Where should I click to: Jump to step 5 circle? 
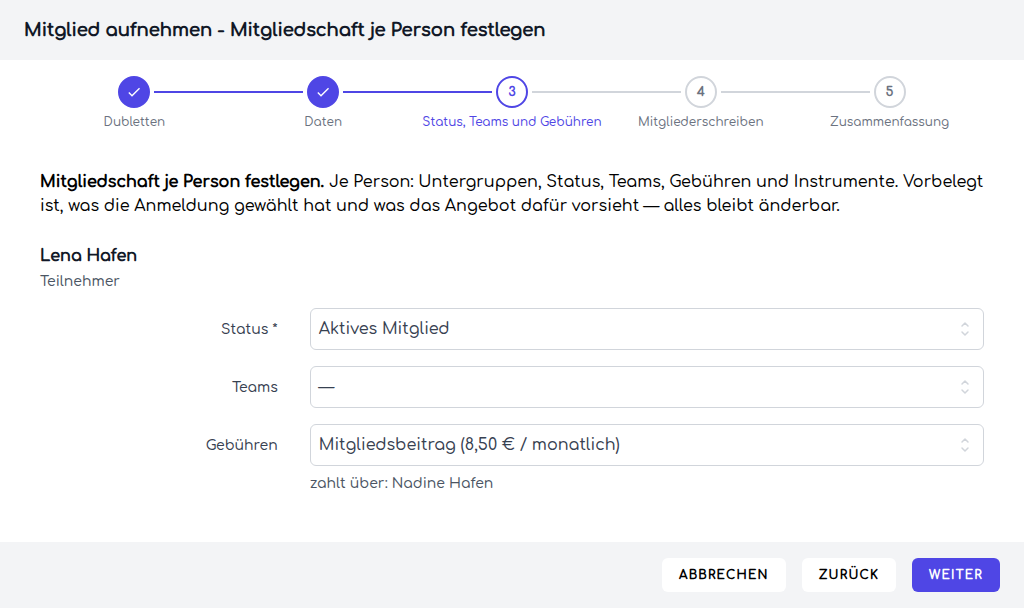[x=889, y=92]
